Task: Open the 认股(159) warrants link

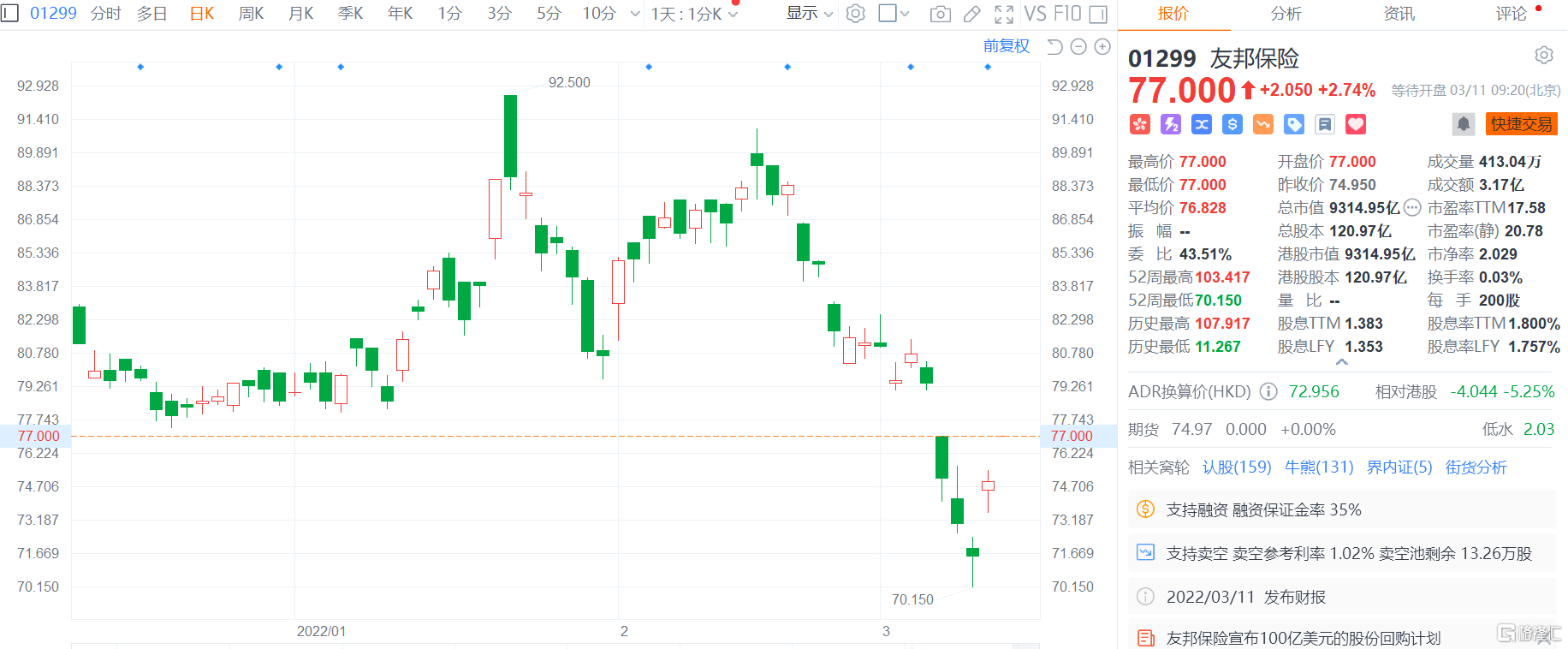Action: pyautogui.click(x=1237, y=467)
